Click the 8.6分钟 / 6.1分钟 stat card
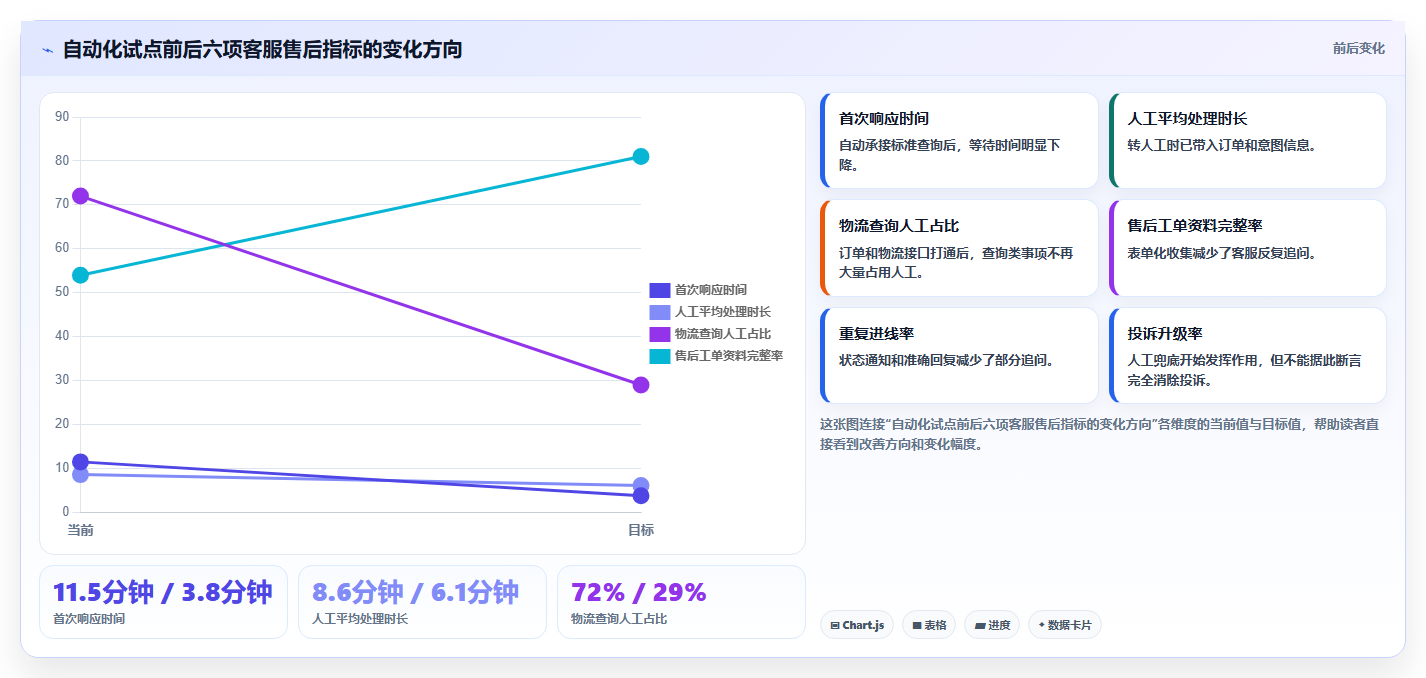1426x678 pixels. (x=422, y=602)
